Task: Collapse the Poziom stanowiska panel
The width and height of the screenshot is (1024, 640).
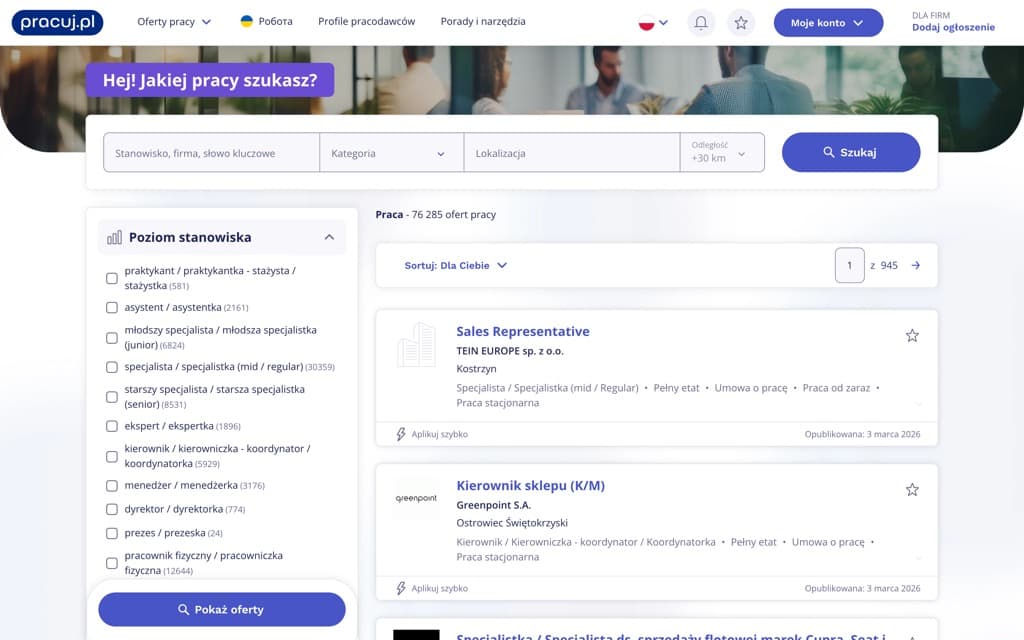Action: tap(329, 237)
